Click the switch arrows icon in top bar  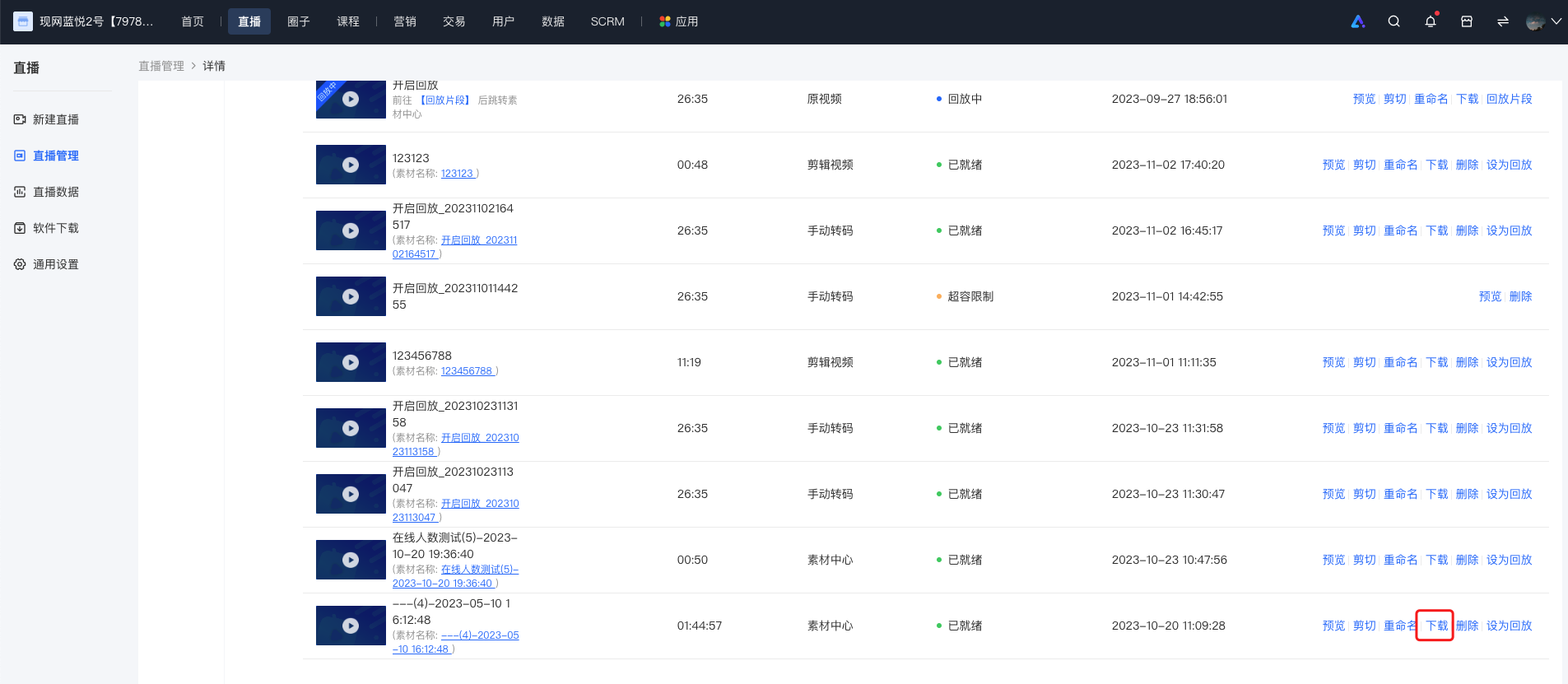point(1503,21)
